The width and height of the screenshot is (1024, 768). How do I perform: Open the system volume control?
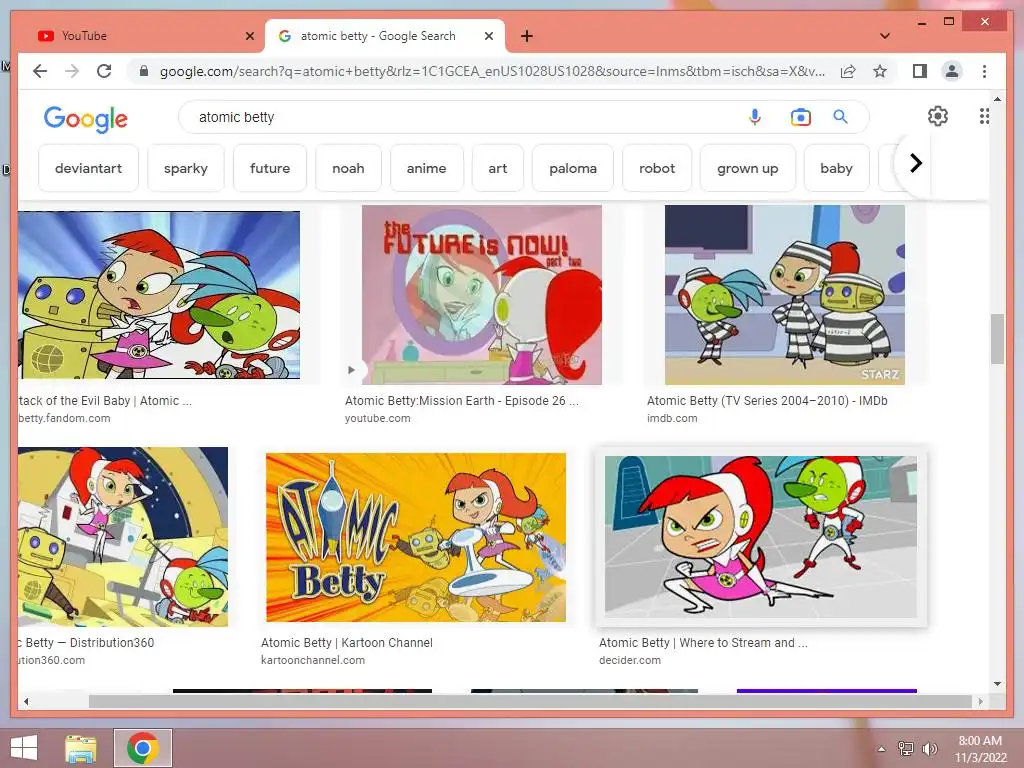(929, 748)
